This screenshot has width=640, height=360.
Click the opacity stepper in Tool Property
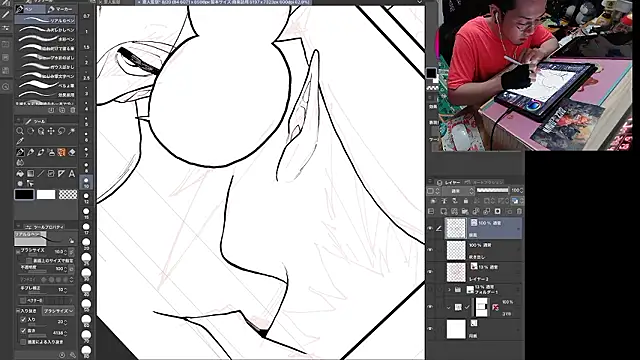point(66,269)
